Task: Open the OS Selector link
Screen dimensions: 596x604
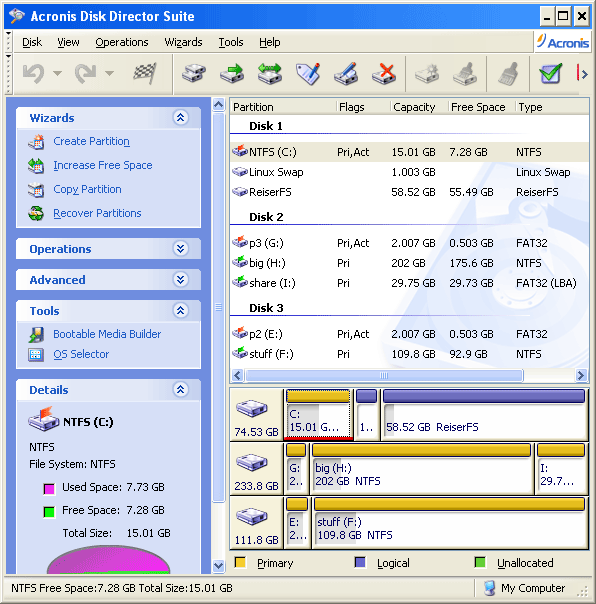Action: (x=81, y=354)
